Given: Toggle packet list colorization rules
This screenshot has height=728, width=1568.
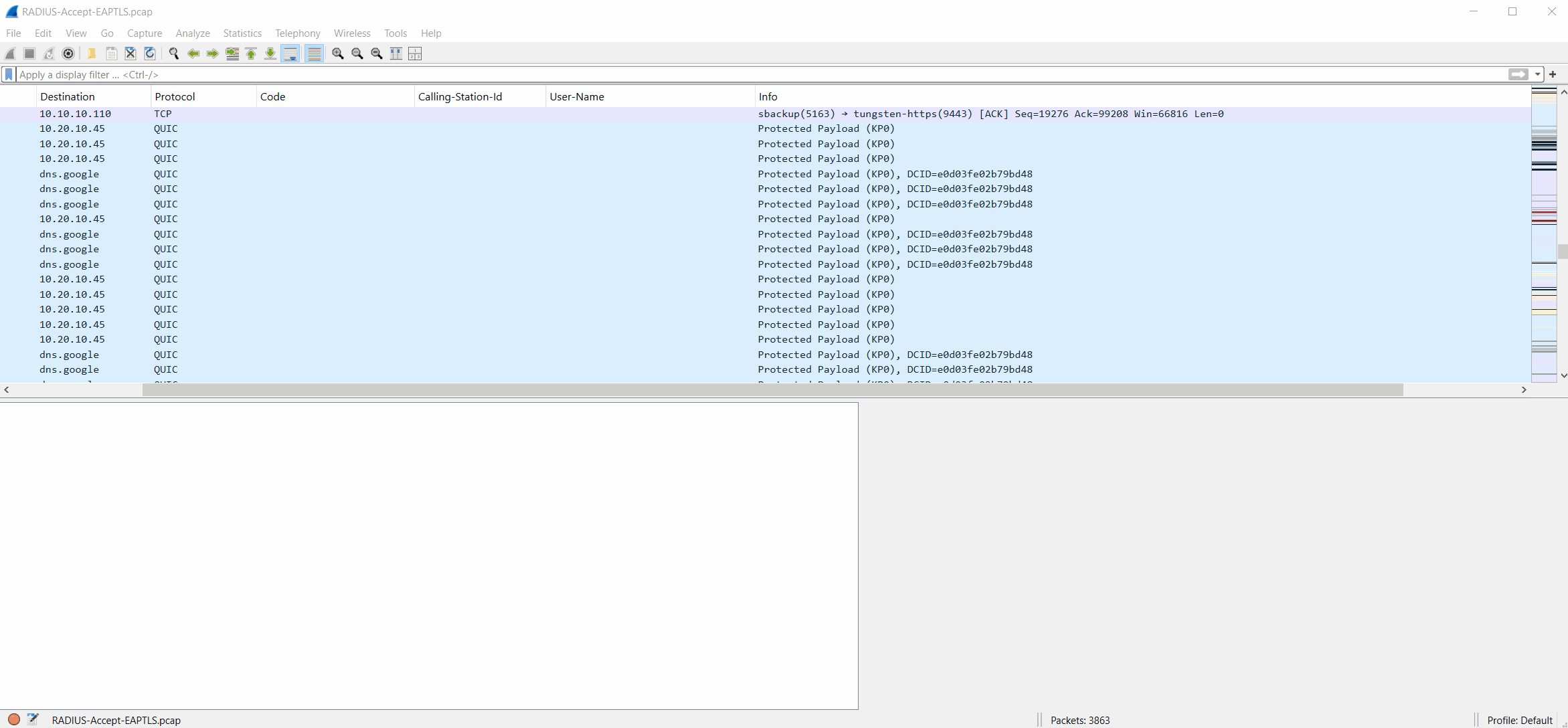Looking at the screenshot, I should click(314, 54).
